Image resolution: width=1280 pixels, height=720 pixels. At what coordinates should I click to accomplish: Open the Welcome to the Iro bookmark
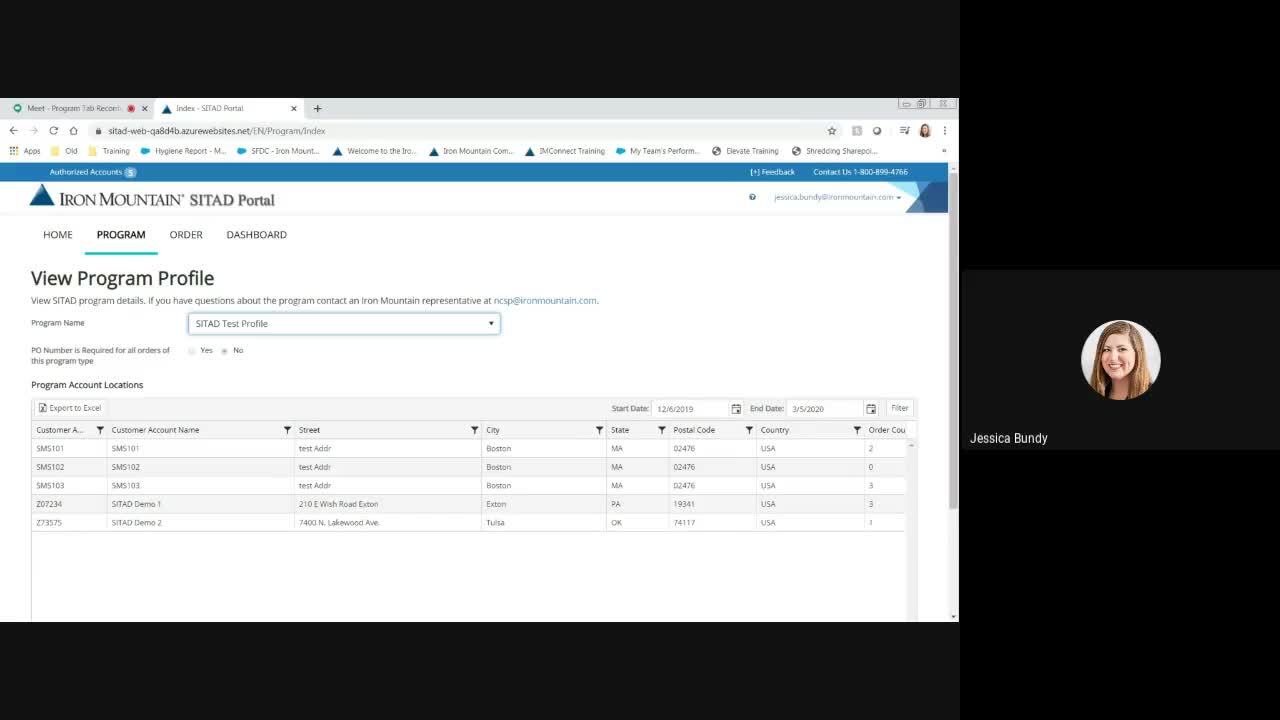[374, 151]
